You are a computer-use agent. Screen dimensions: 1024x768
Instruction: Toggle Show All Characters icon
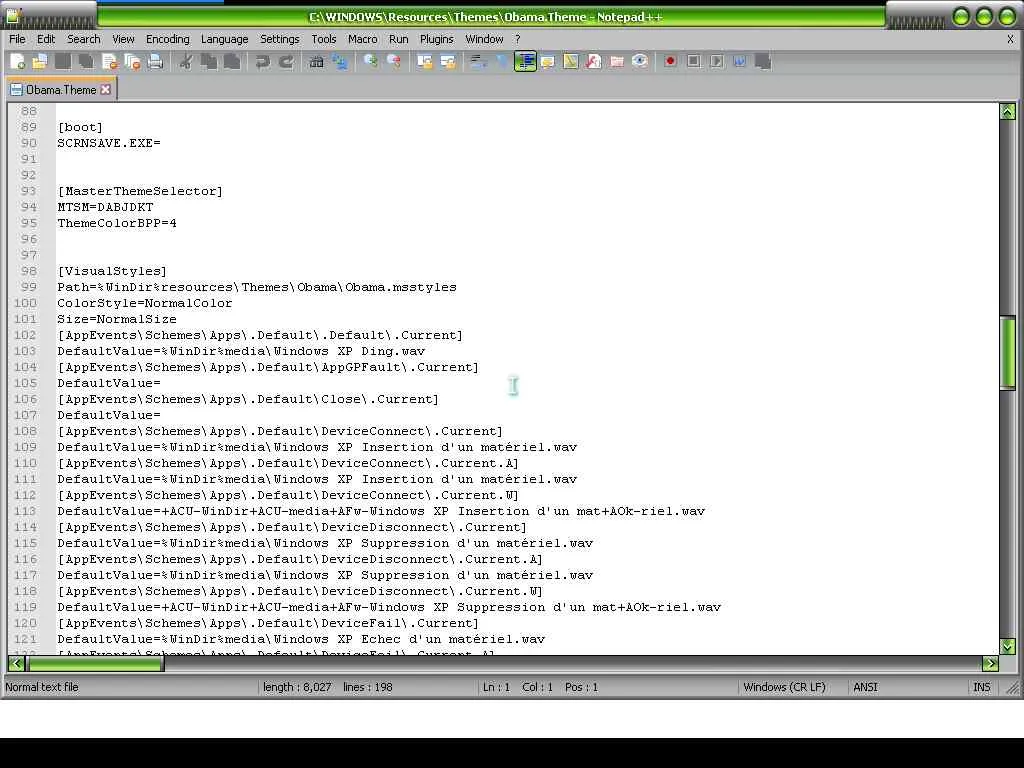502,61
